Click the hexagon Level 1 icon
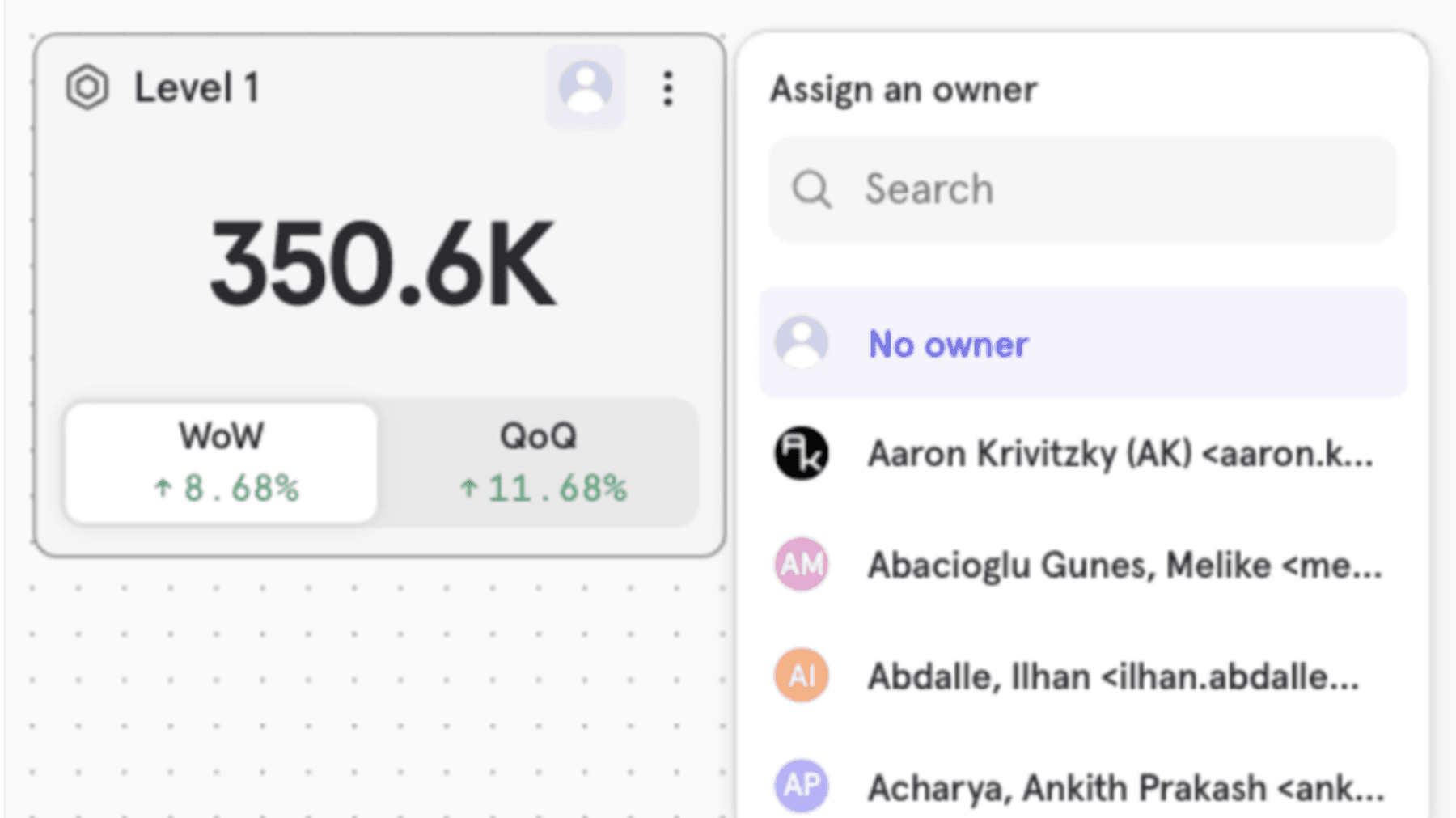Image resolution: width=1456 pixels, height=818 pixels. [87, 87]
